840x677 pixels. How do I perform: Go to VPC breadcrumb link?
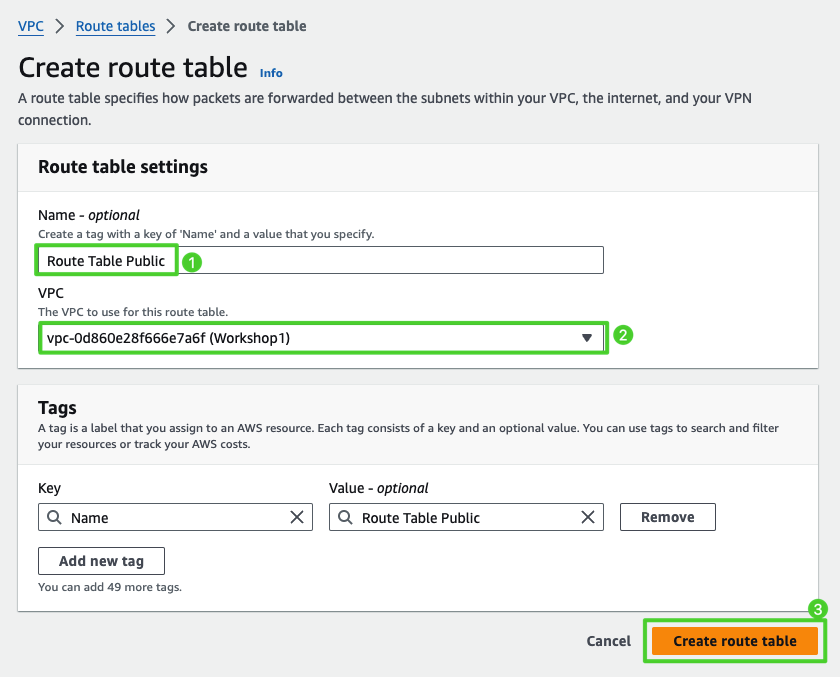pyautogui.click(x=31, y=26)
